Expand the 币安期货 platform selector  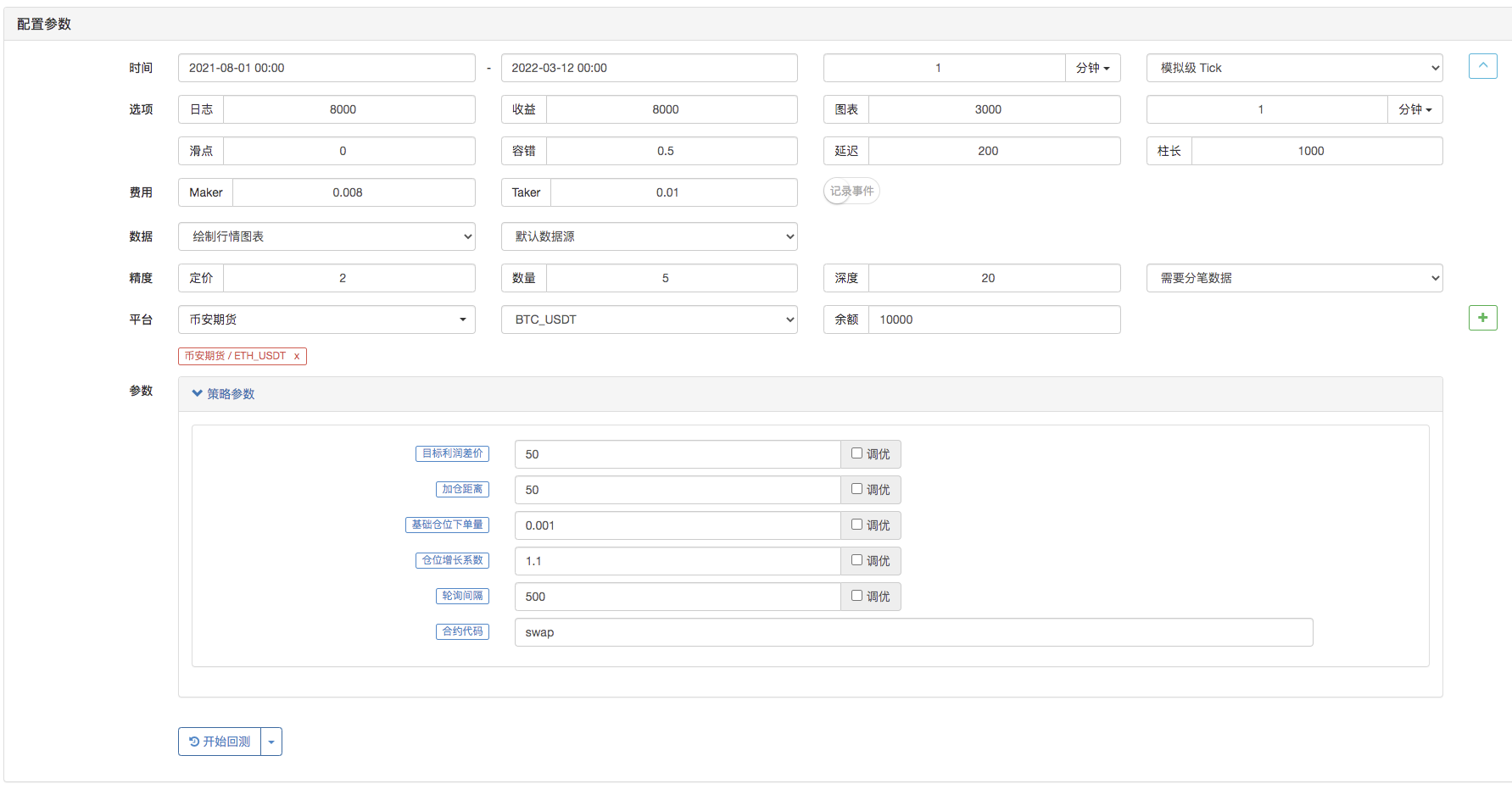point(326,319)
